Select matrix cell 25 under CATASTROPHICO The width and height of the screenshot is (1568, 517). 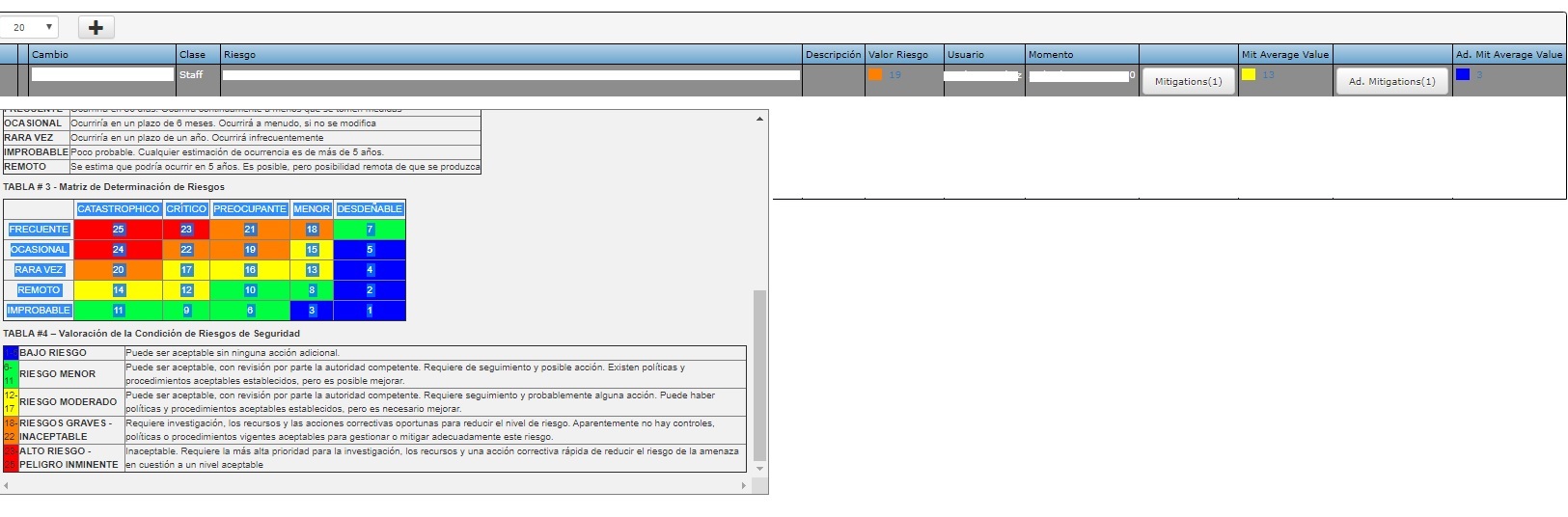click(x=118, y=230)
